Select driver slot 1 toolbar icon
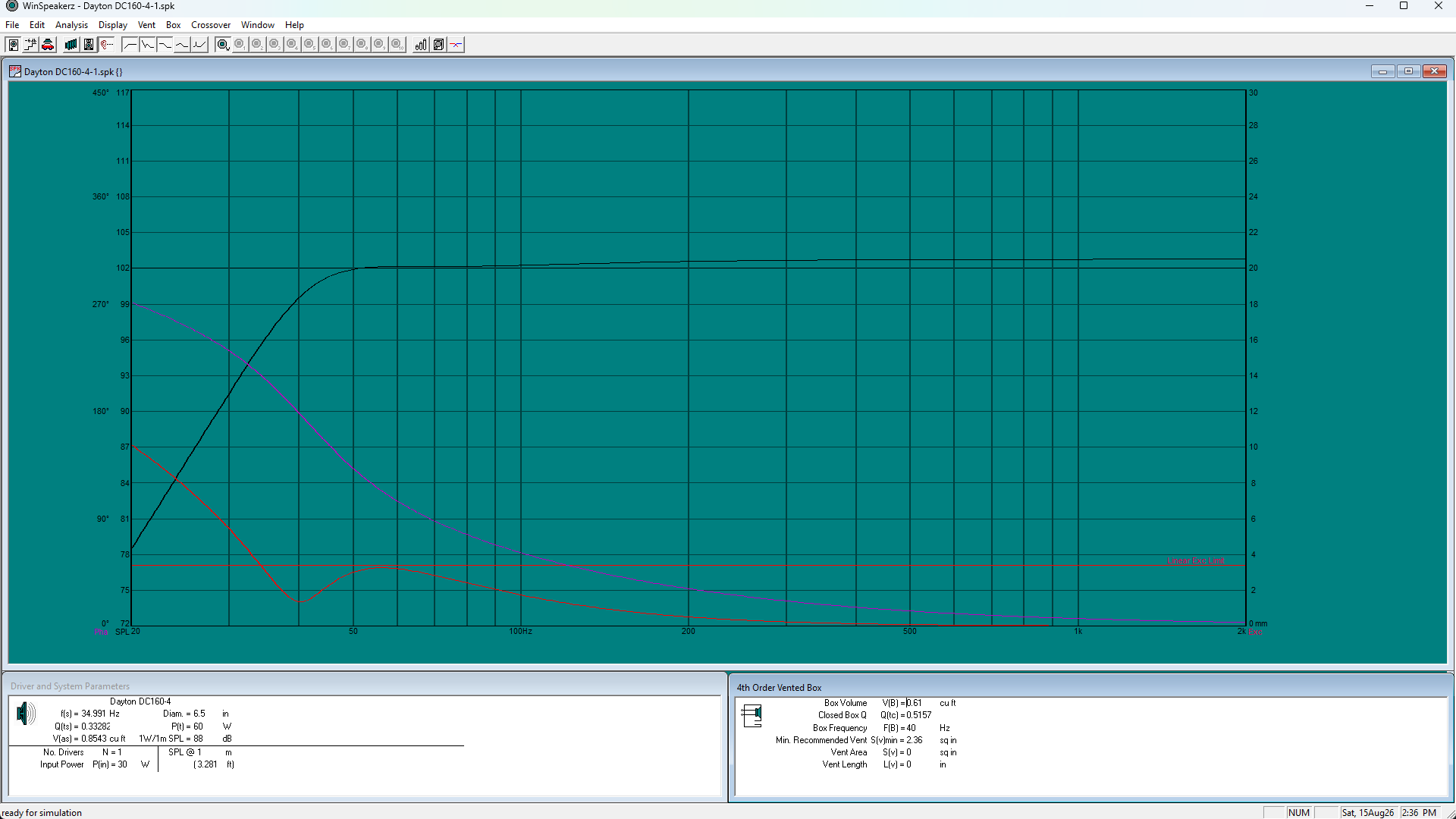The width and height of the screenshot is (1456, 819). click(240, 45)
